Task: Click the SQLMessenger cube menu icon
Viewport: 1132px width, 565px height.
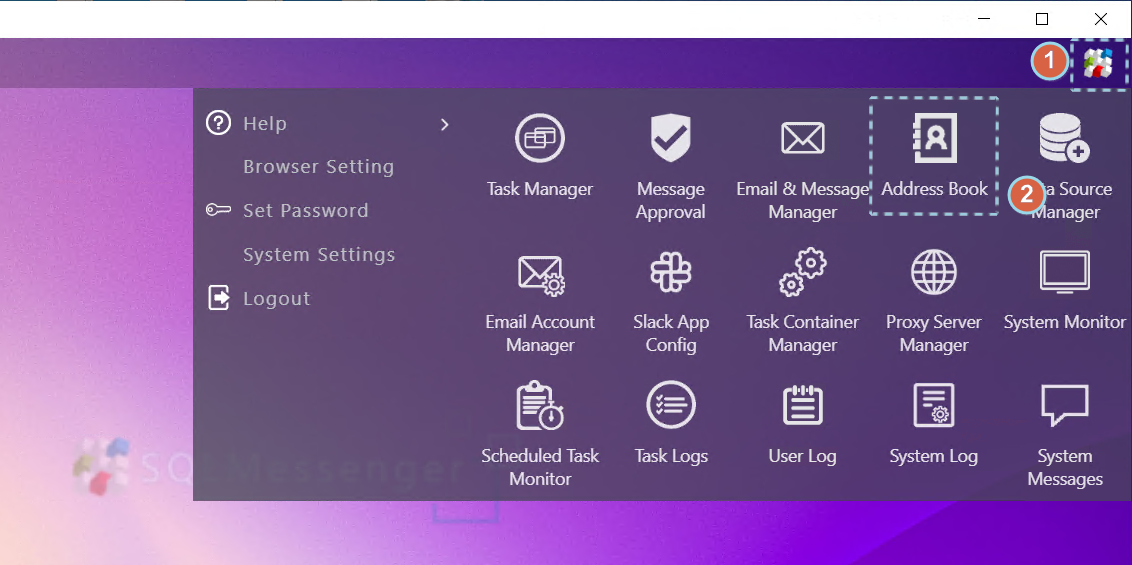Action: 1098,63
